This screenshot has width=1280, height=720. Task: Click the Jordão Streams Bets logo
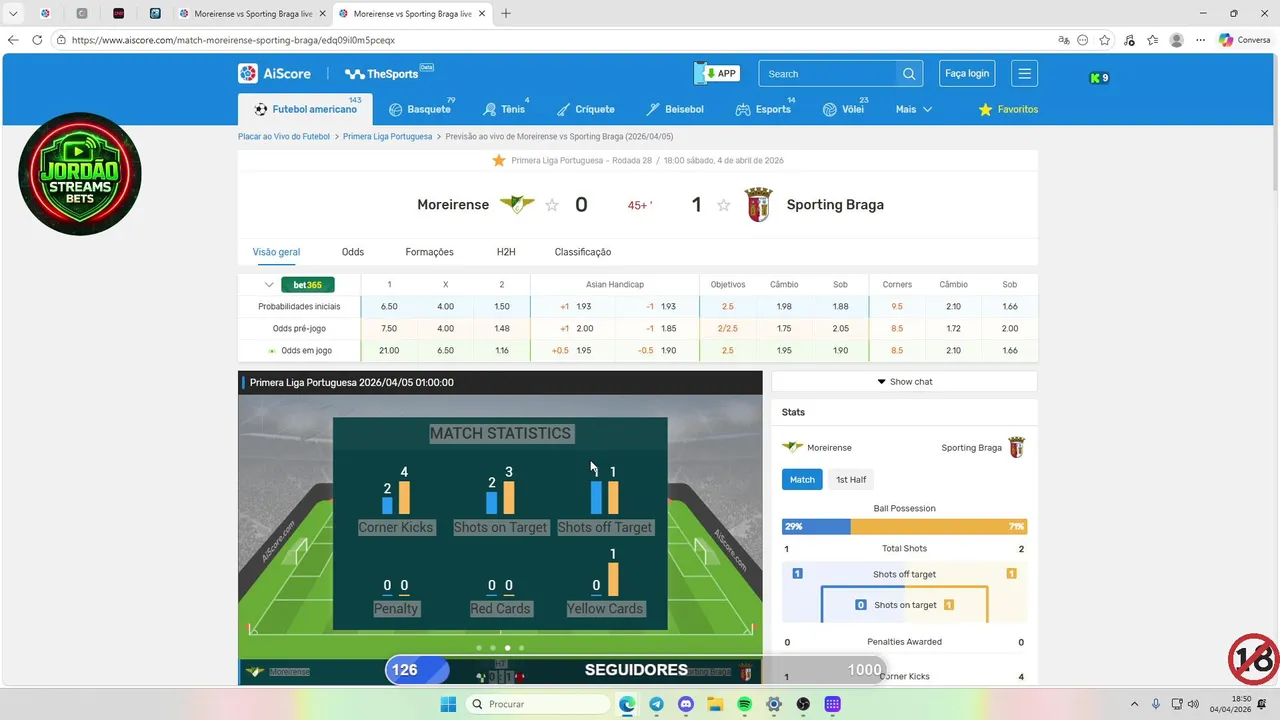pyautogui.click(x=80, y=174)
